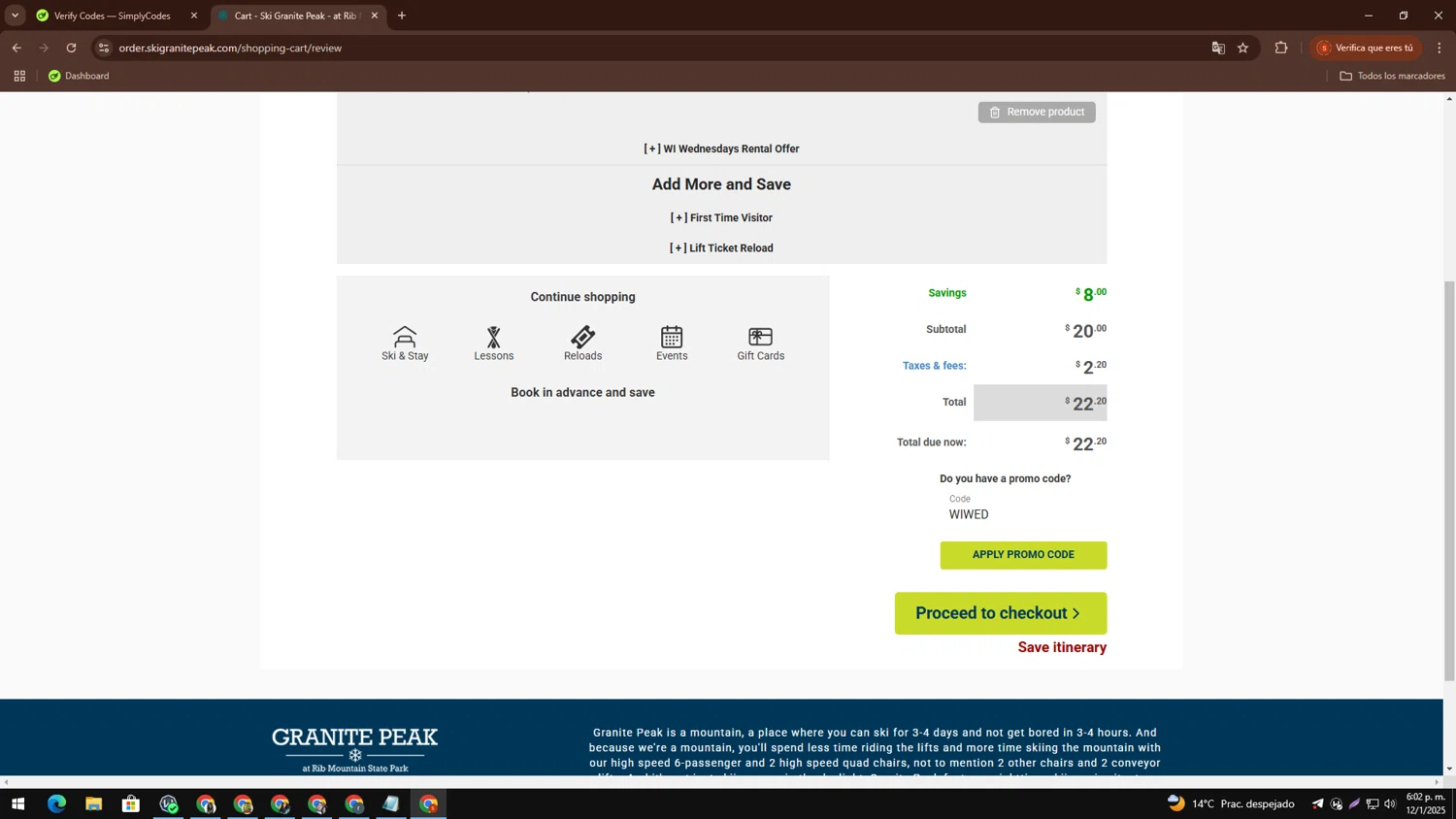The width and height of the screenshot is (1456, 819).
Task: Open the apps grid shortcut
Action: click(x=19, y=76)
